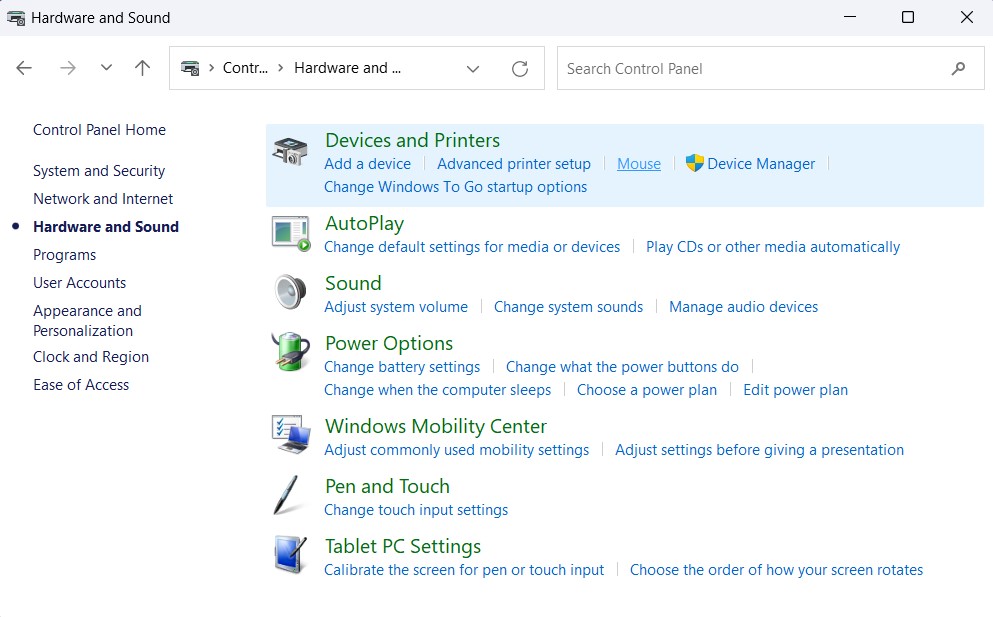Click 'Change system sounds'

pos(568,307)
